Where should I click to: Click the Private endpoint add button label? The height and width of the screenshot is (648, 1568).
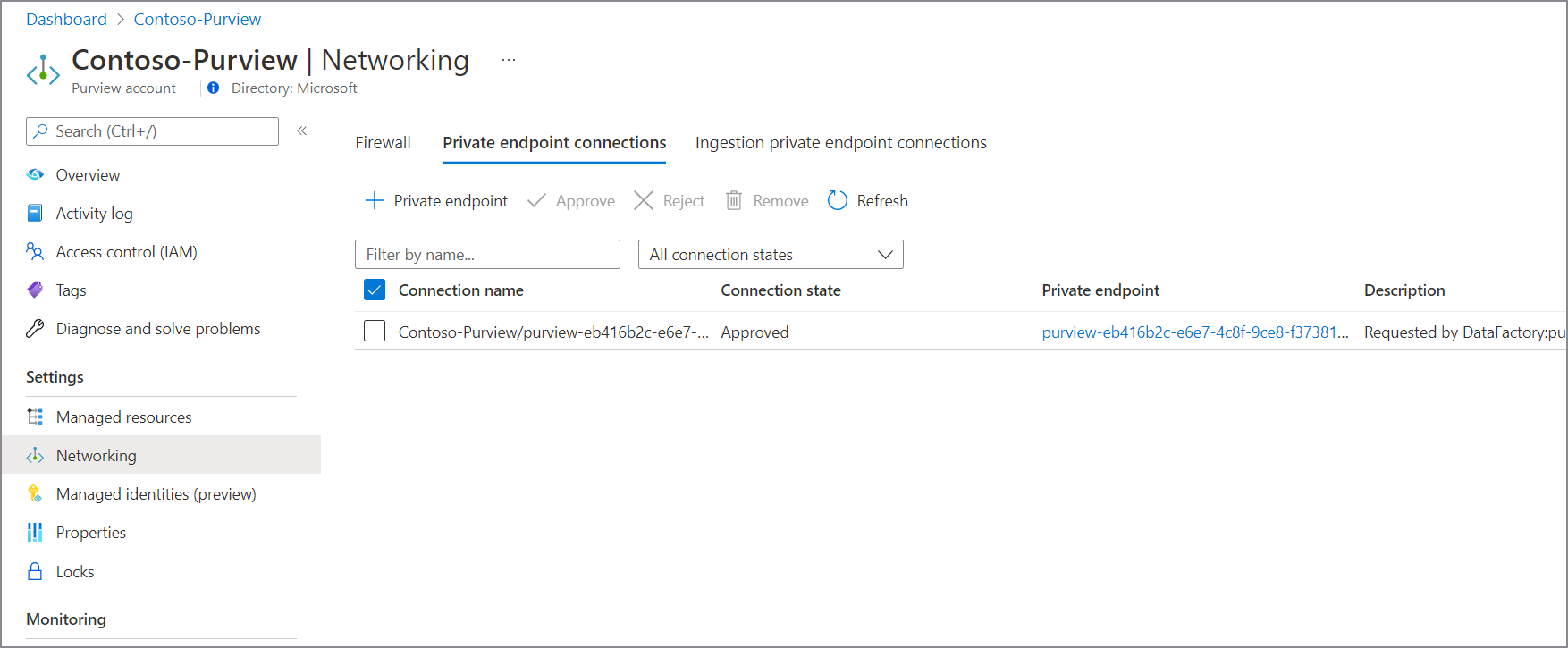tap(451, 200)
